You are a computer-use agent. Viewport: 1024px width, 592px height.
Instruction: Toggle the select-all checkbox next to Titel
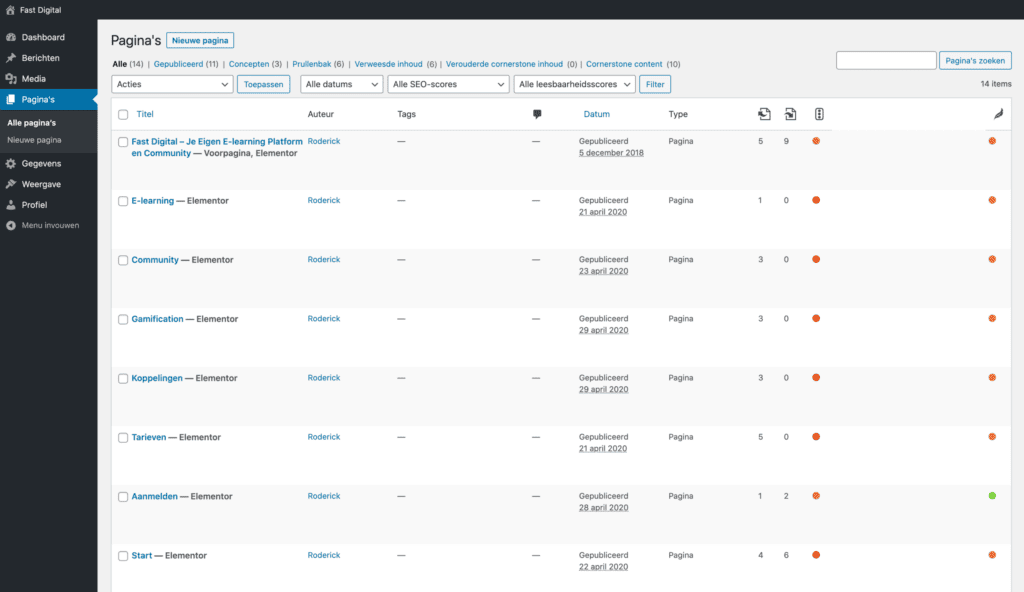123,115
